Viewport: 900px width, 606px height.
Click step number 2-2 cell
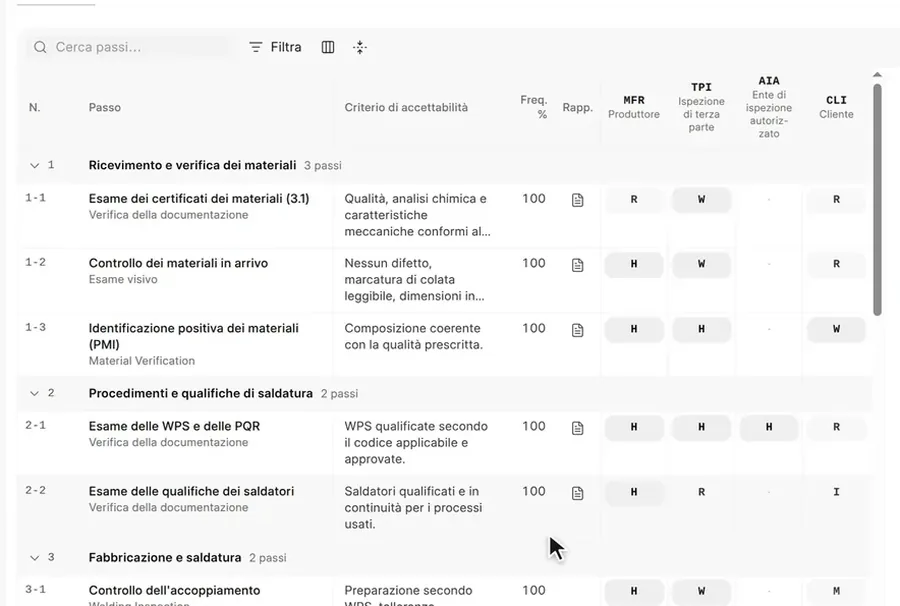pyautogui.click(x=35, y=491)
